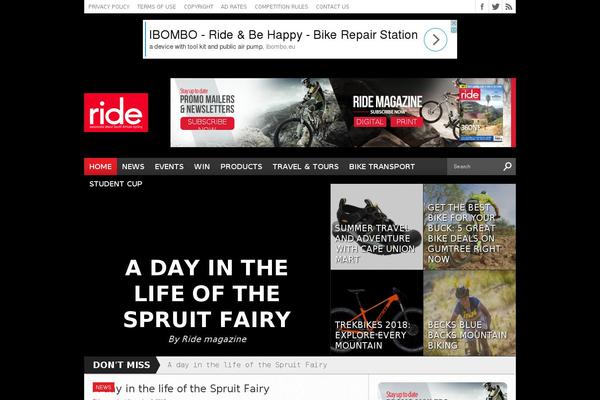Open the Becks Blue mountain biking tile
This screenshot has height=400, width=600.
click(470, 313)
